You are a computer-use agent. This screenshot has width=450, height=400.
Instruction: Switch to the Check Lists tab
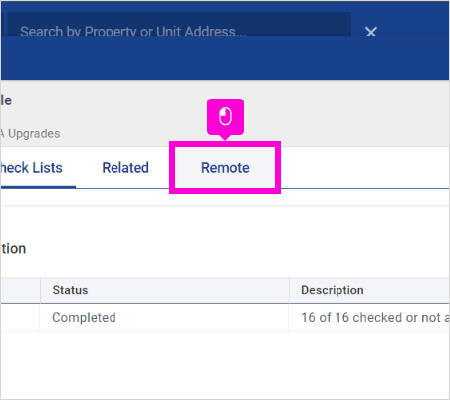pyautogui.click(x=31, y=168)
